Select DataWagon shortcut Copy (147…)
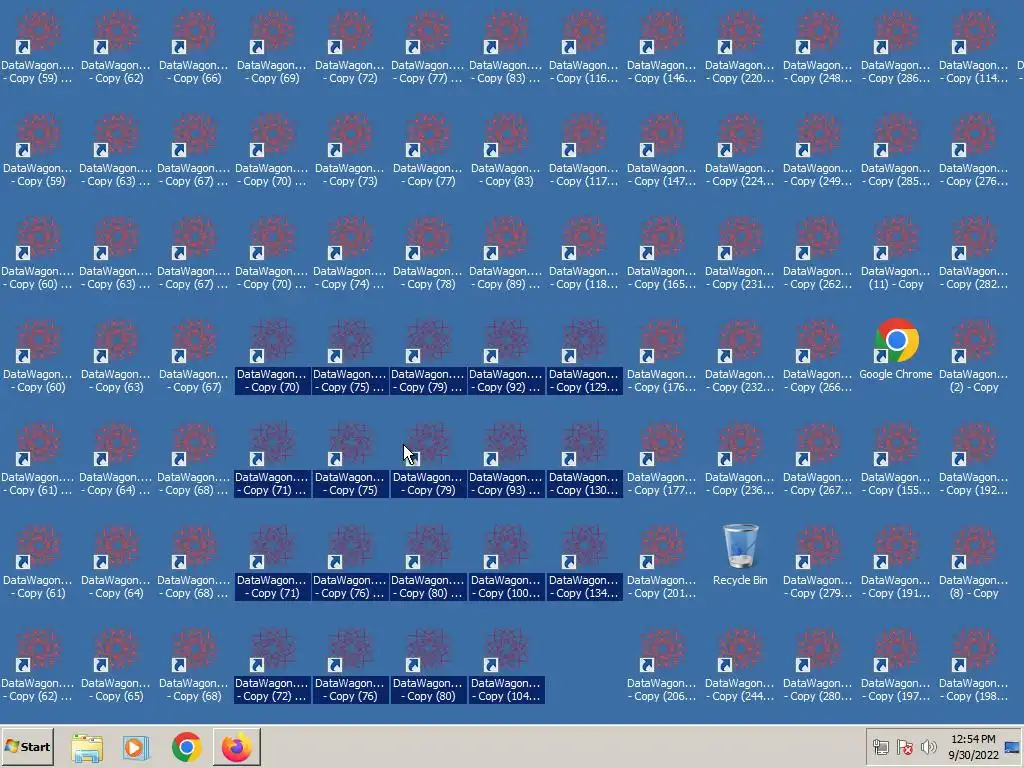 (662, 150)
